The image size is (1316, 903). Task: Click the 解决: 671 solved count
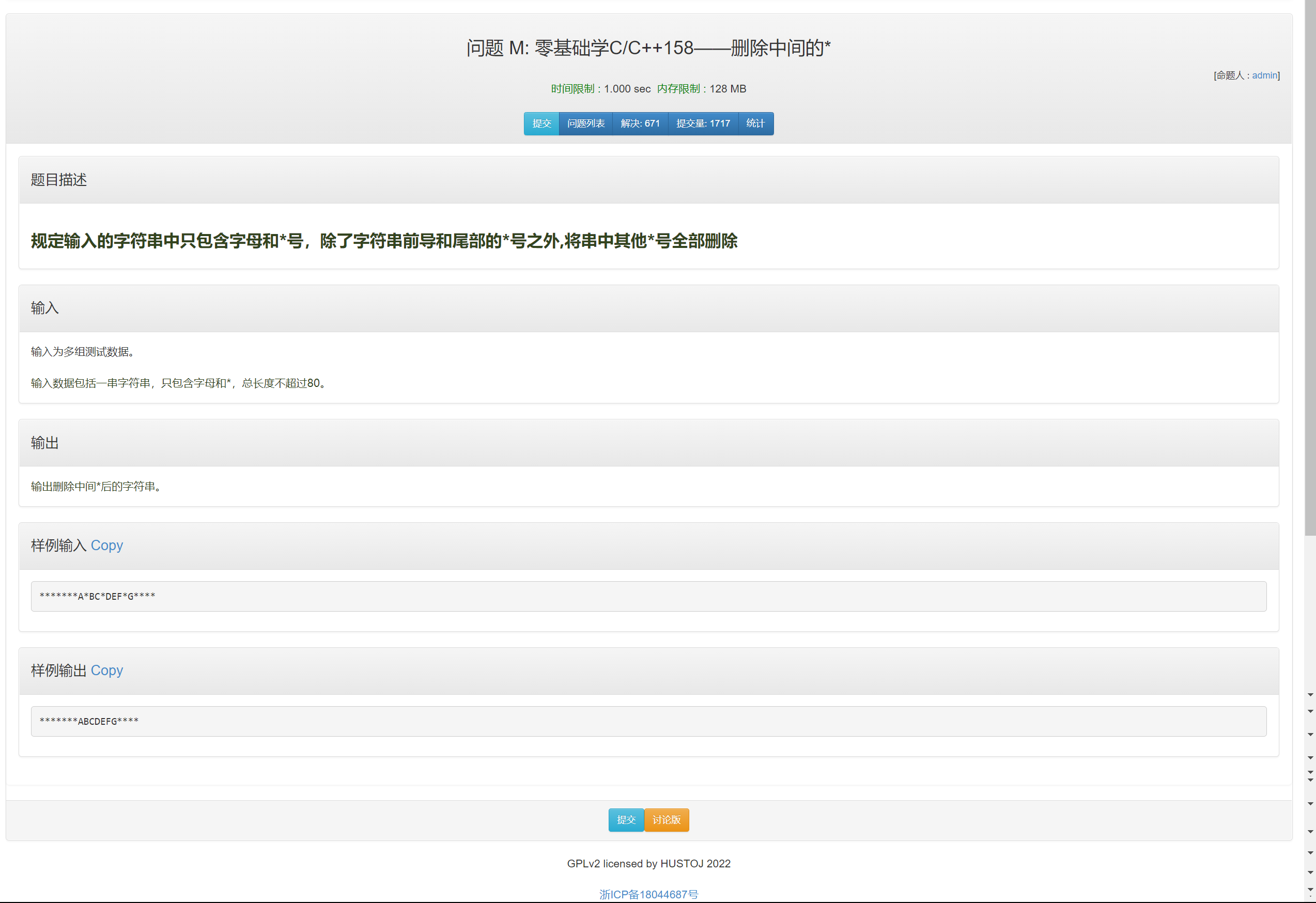[640, 123]
